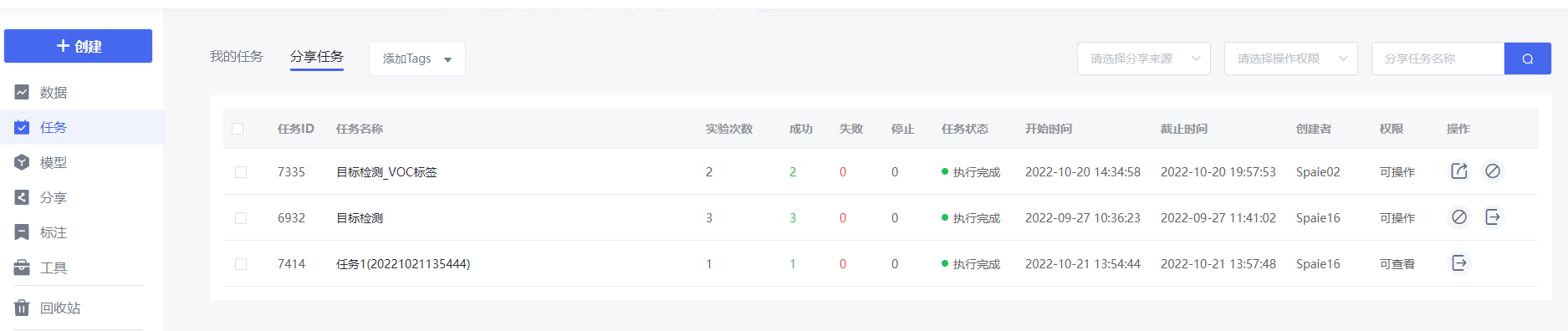Click the cancel-share icon for task 6932
This screenshot has height=331, width=1568.
click(x=1458, y=217)
